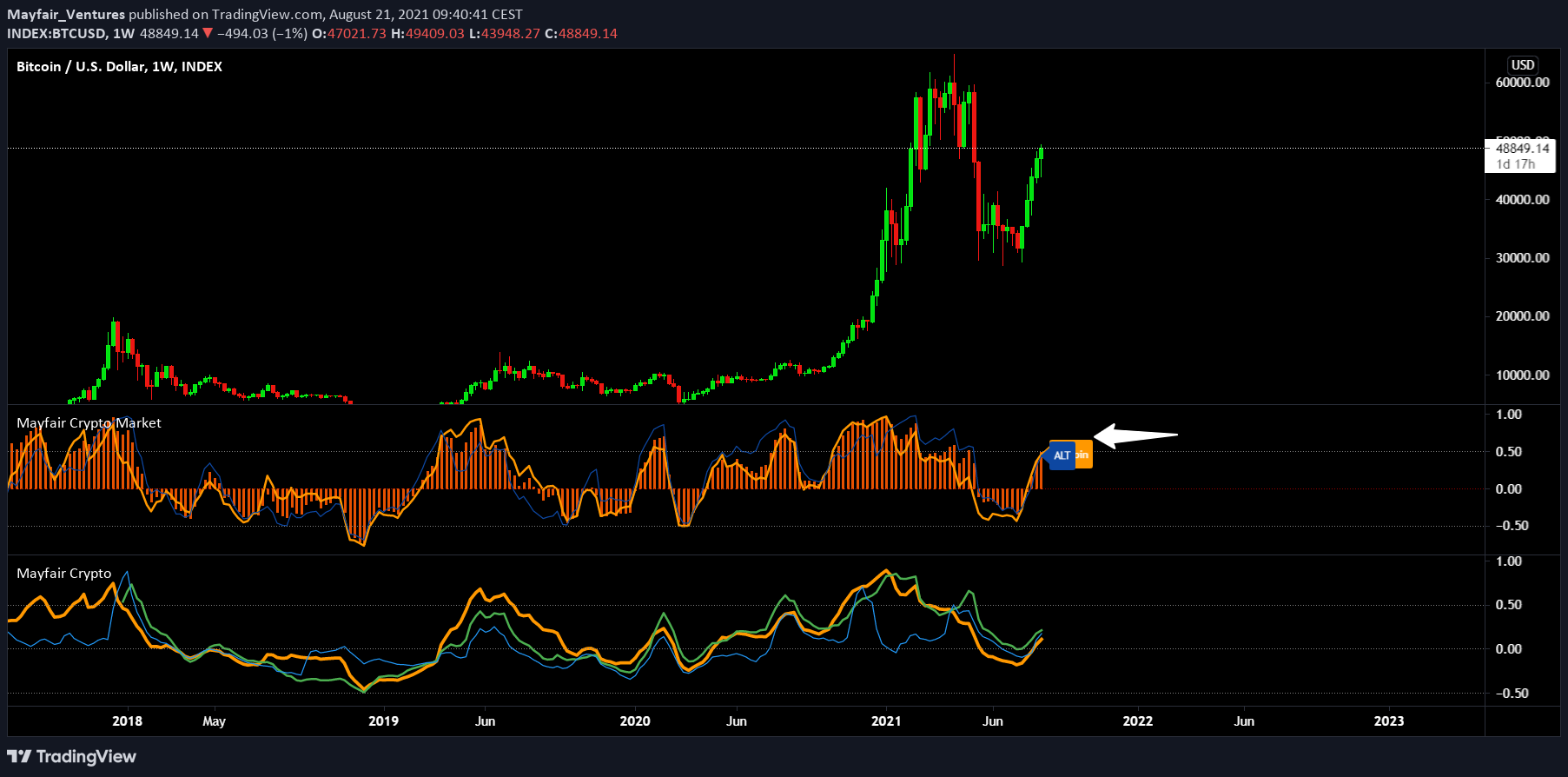The width and height of the screenshot is (1568, 777).
Task: Click the INDEX:BTCUSD symbol text
Action: click(x=56, y=33)
